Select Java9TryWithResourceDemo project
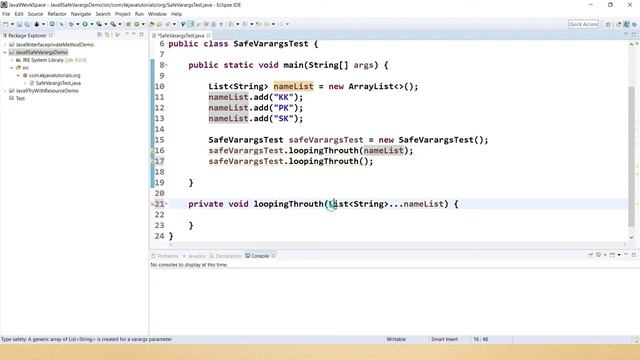Image resolution: width=640 pixels, height=360 pixels. point(47,91)
